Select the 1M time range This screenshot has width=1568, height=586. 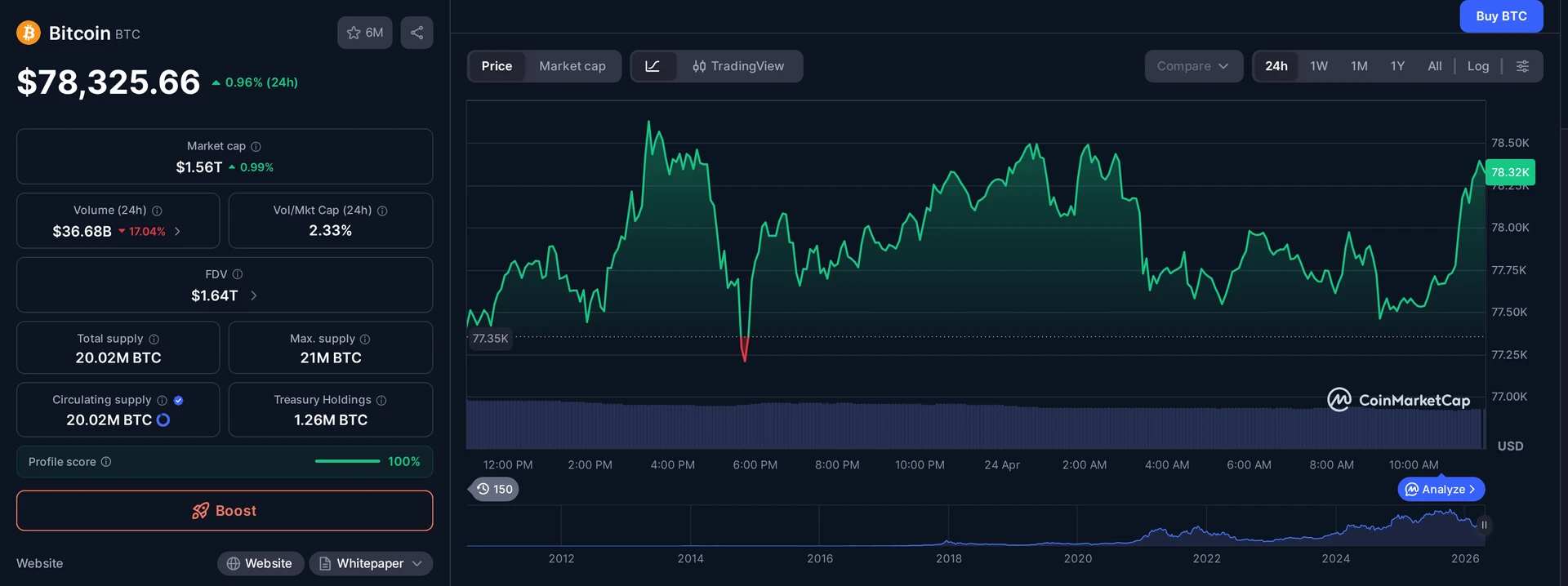(1359, 66)
